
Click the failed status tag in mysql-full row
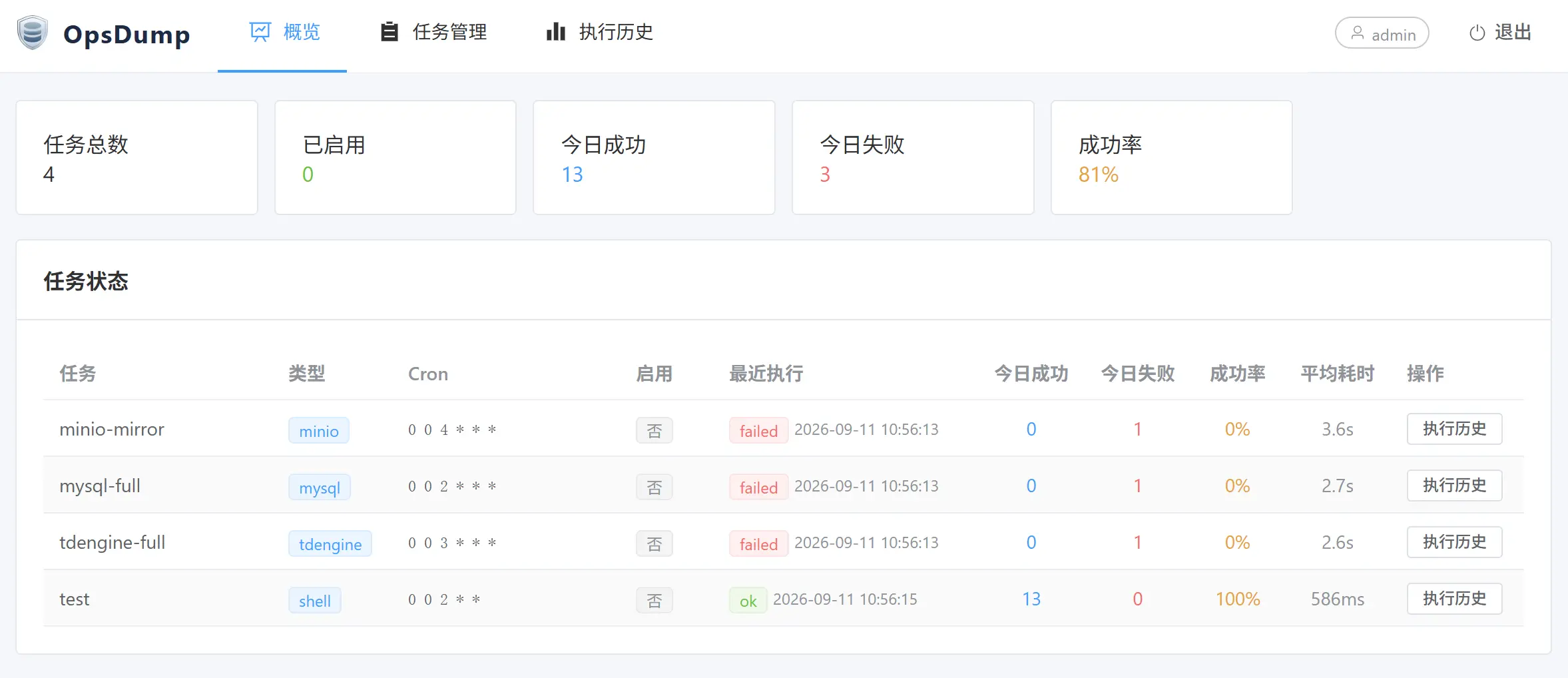759,487
